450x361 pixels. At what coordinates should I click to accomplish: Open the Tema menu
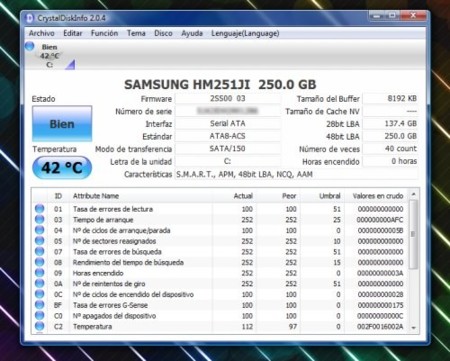click(x=136, y=33)
